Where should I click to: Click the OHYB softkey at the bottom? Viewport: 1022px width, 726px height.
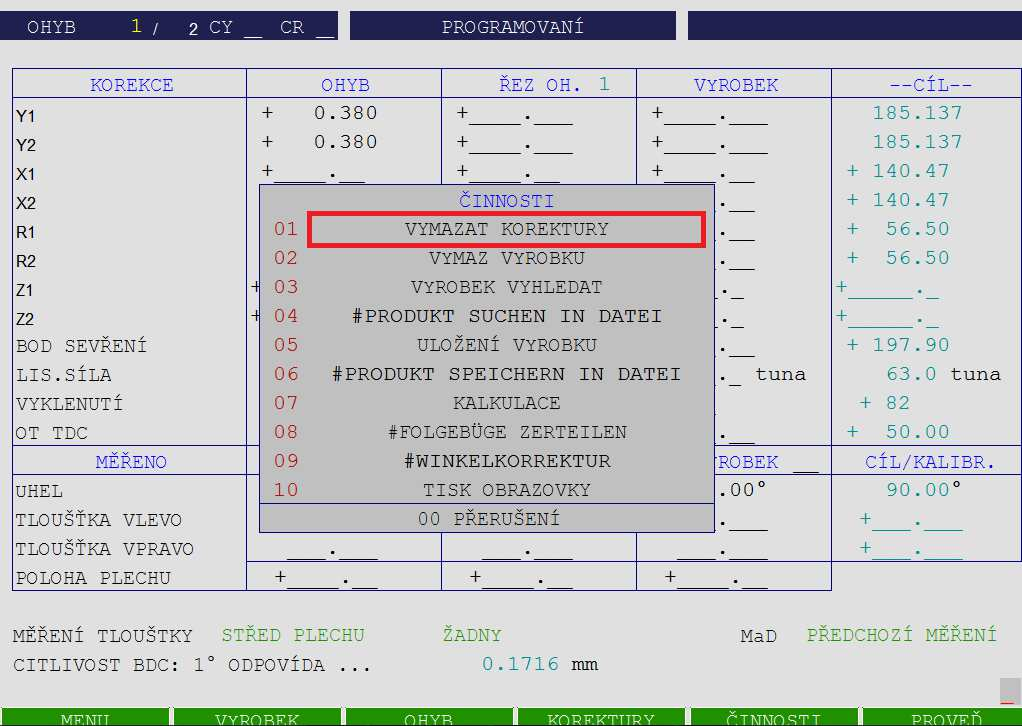point(428,717)
